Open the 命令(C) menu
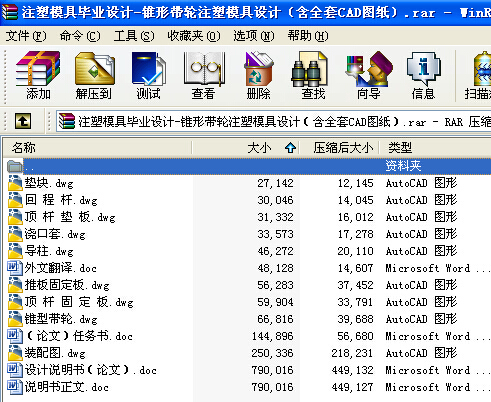The height and width of the screenshot is (402, 491). tap(80, 36)
